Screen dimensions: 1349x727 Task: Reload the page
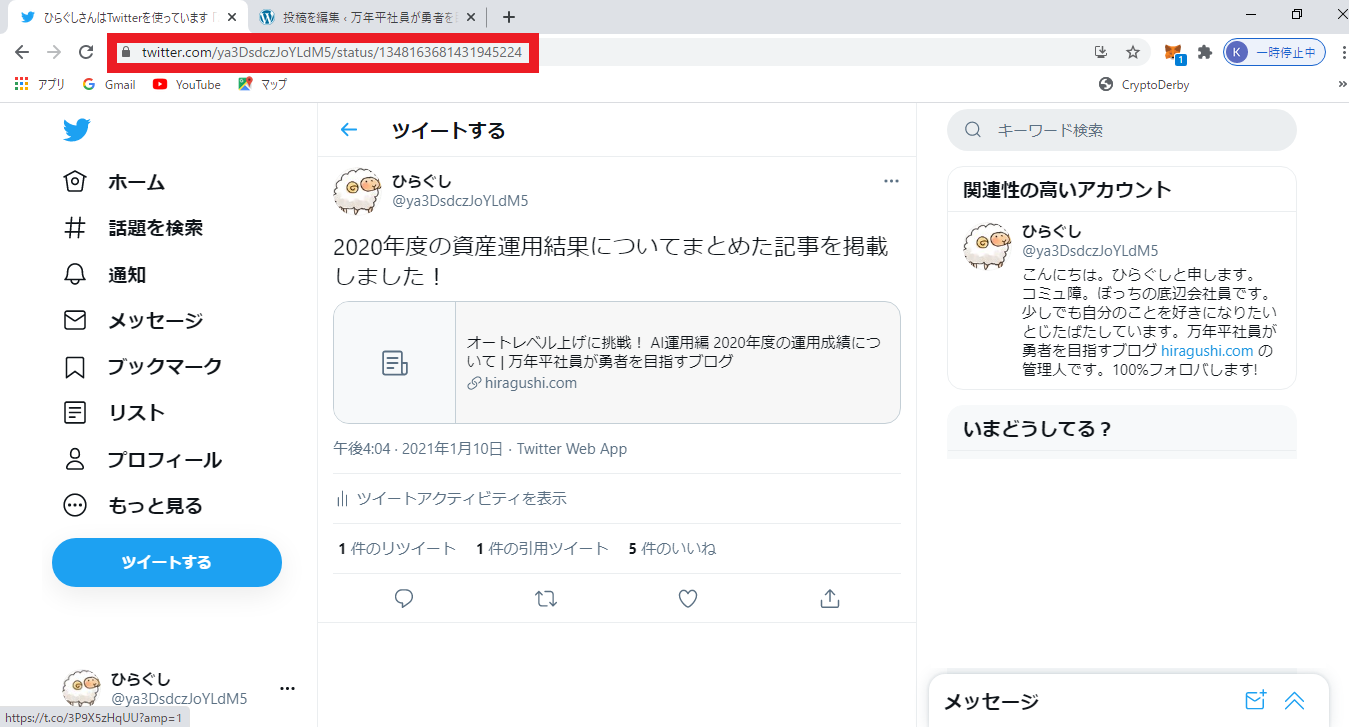tap(86, 52)
